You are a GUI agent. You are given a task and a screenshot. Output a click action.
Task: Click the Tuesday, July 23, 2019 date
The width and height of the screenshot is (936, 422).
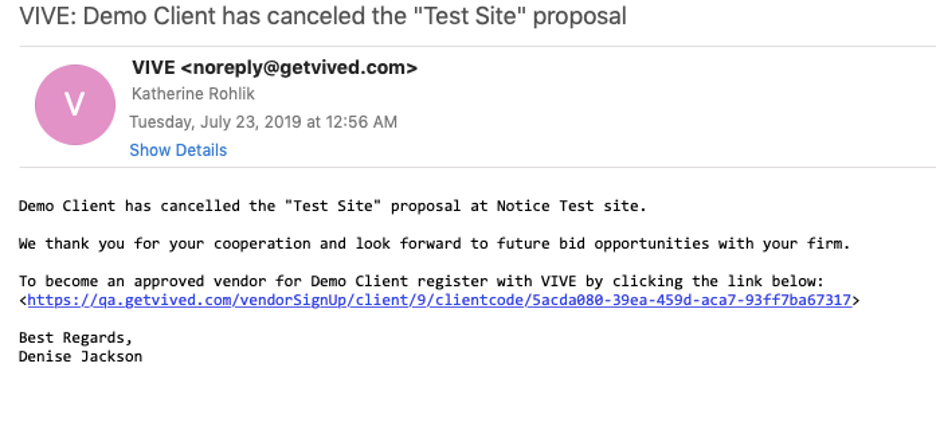pos(215,122)
